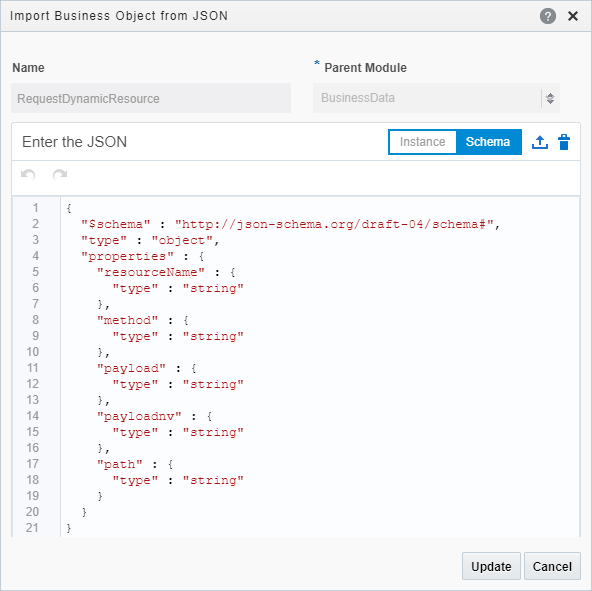Click the redo arrow icon
This screenshot has height=591, width=592.
click(x=60, y=174)
